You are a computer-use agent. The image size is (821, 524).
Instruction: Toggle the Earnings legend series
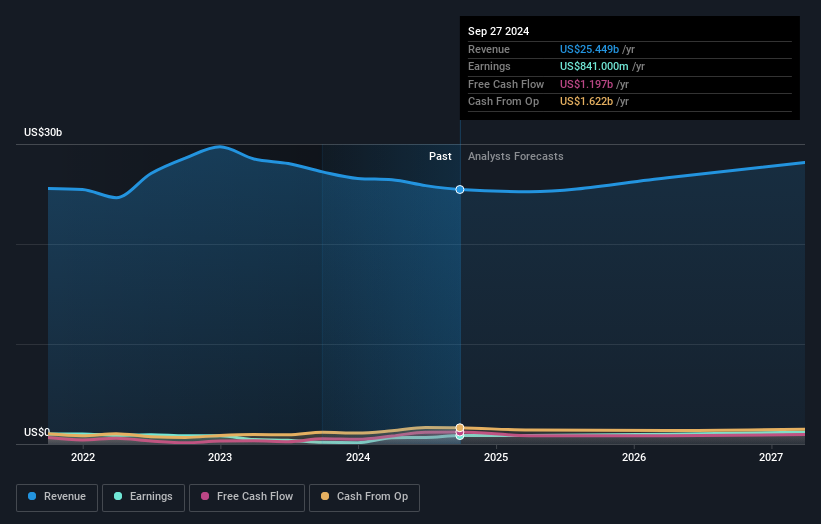[143, 497]
